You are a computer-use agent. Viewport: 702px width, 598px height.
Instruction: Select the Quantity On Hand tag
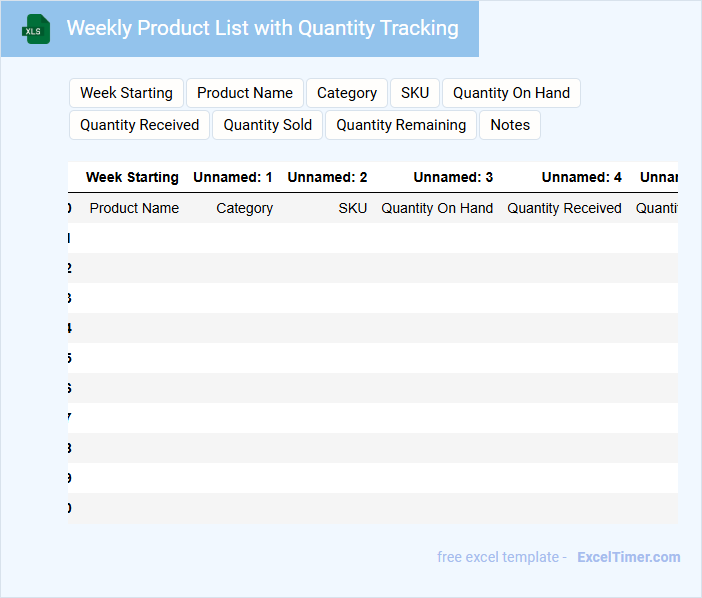click(x=511, y=93)
